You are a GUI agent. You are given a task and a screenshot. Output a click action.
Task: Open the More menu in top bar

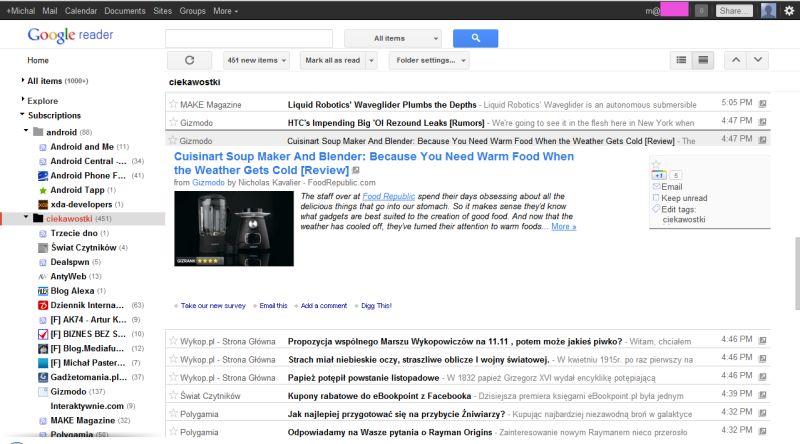click(225, 11)
